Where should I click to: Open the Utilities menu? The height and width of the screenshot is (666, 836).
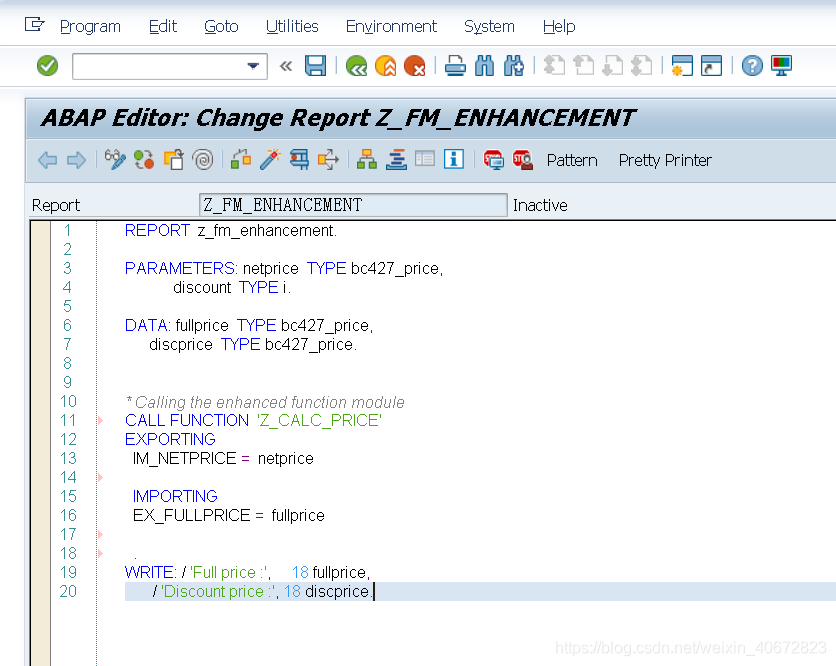click(292, 26)
